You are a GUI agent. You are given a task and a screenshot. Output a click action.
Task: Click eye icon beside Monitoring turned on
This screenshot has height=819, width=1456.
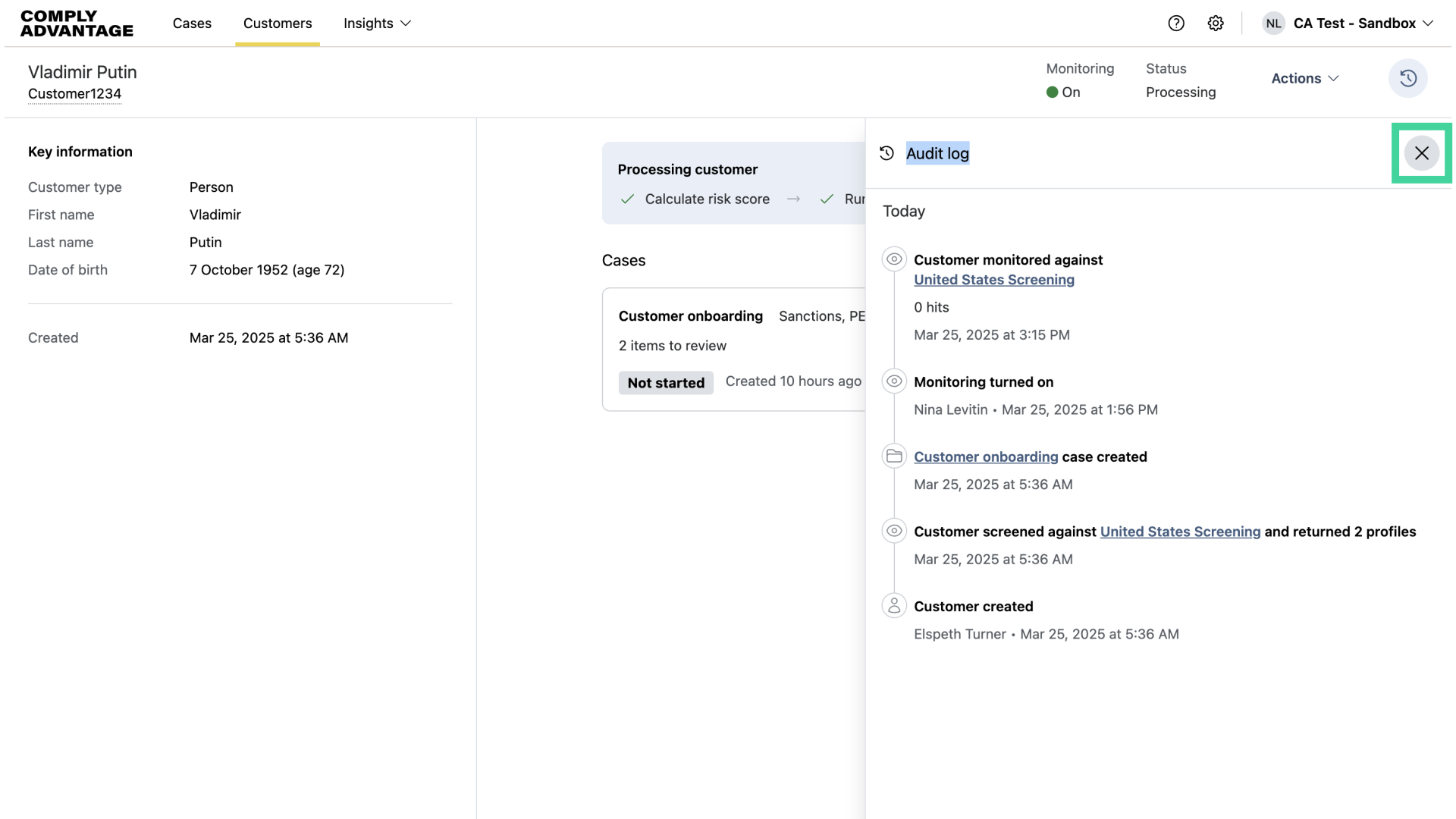click(x=894, y=381)
